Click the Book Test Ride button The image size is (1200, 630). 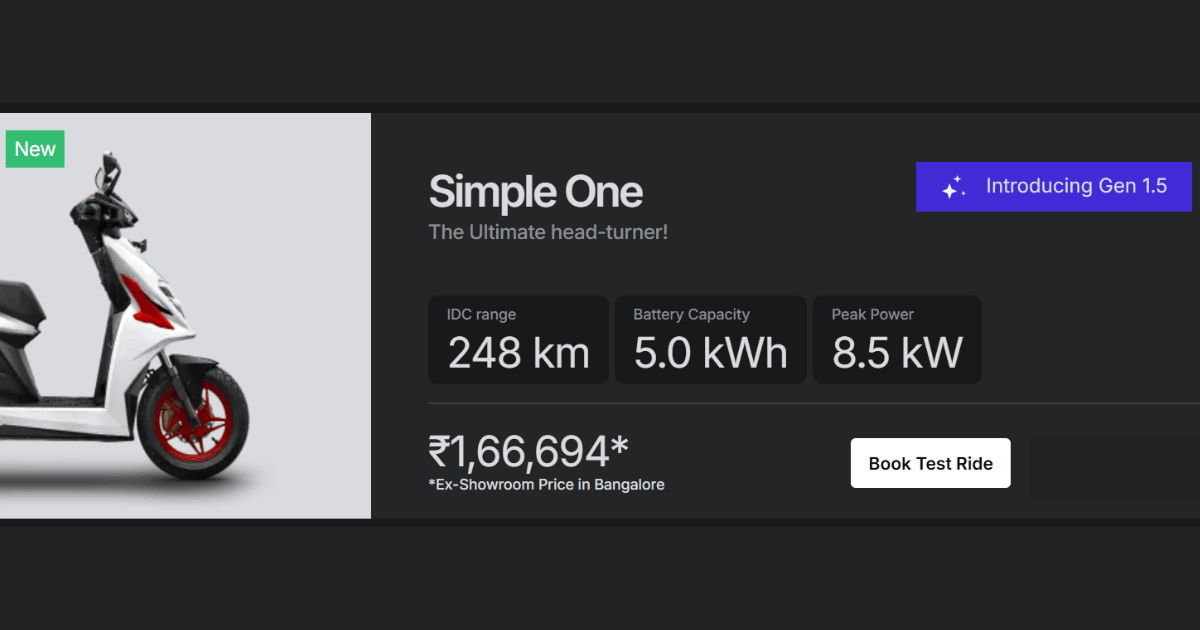[x=930, y=463]
